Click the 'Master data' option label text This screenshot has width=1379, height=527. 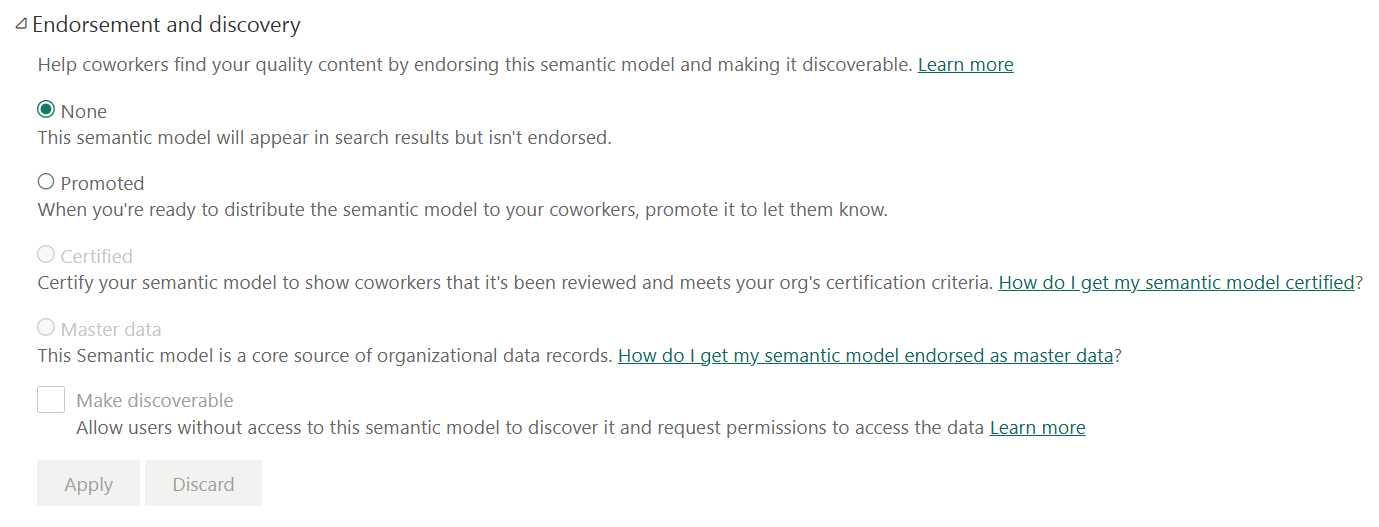pos(111,330)
